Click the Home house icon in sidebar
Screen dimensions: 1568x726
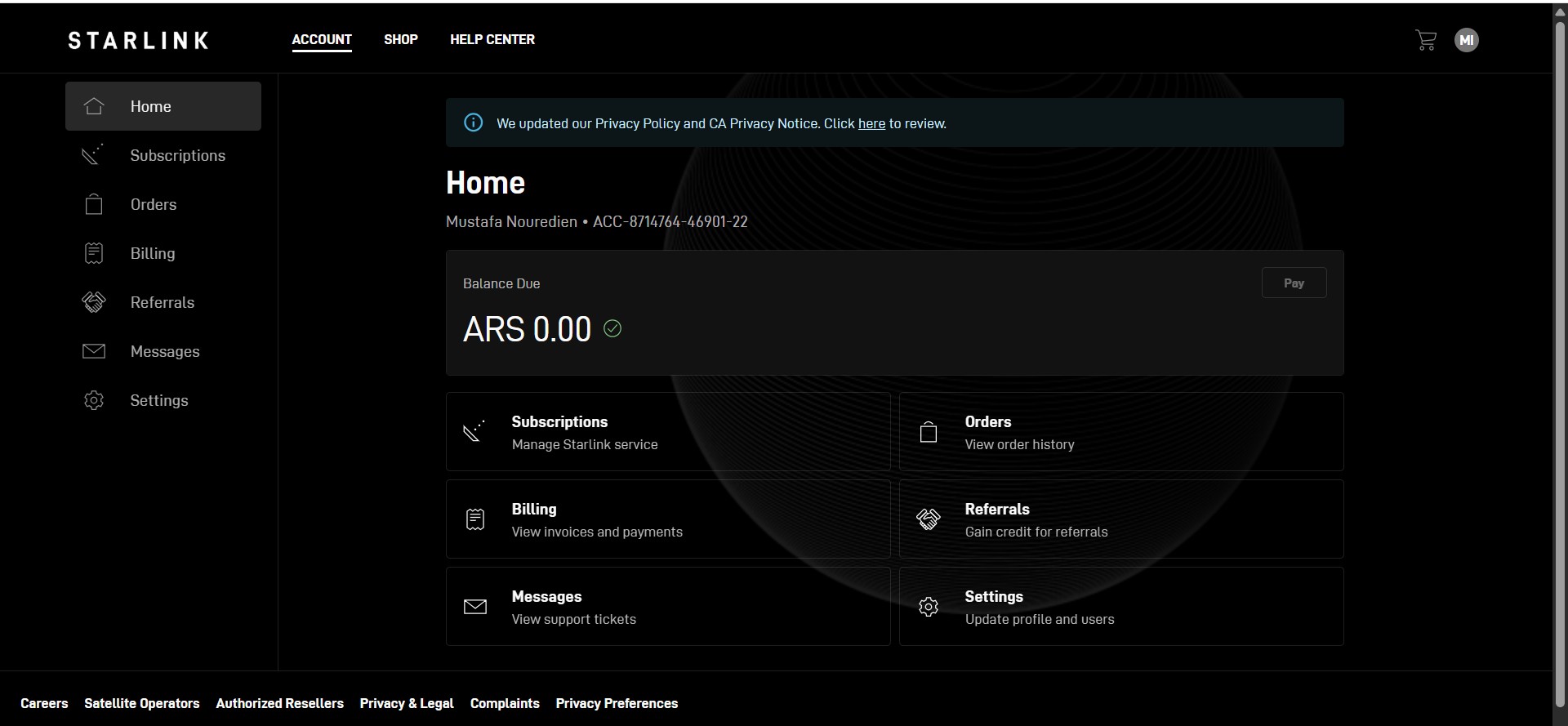point(94,106)
